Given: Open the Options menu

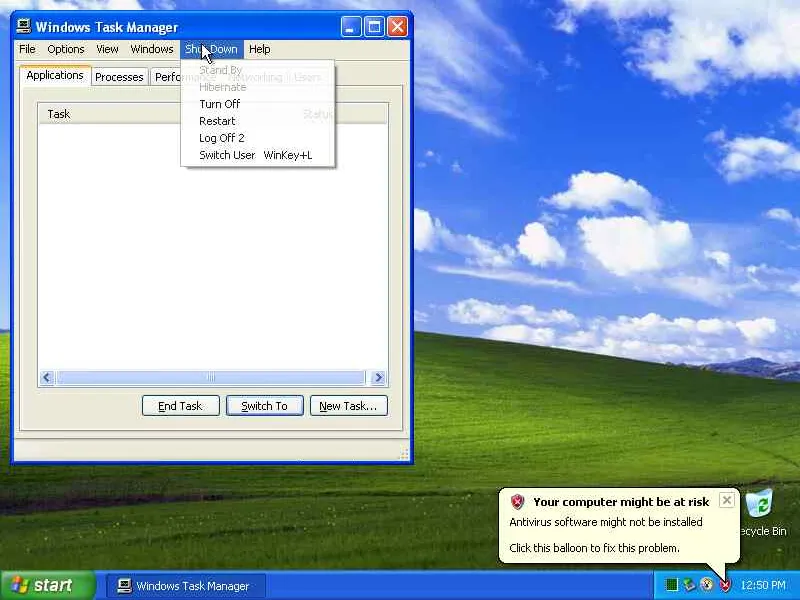Looking at the screenshot, I should click(66, 49).
